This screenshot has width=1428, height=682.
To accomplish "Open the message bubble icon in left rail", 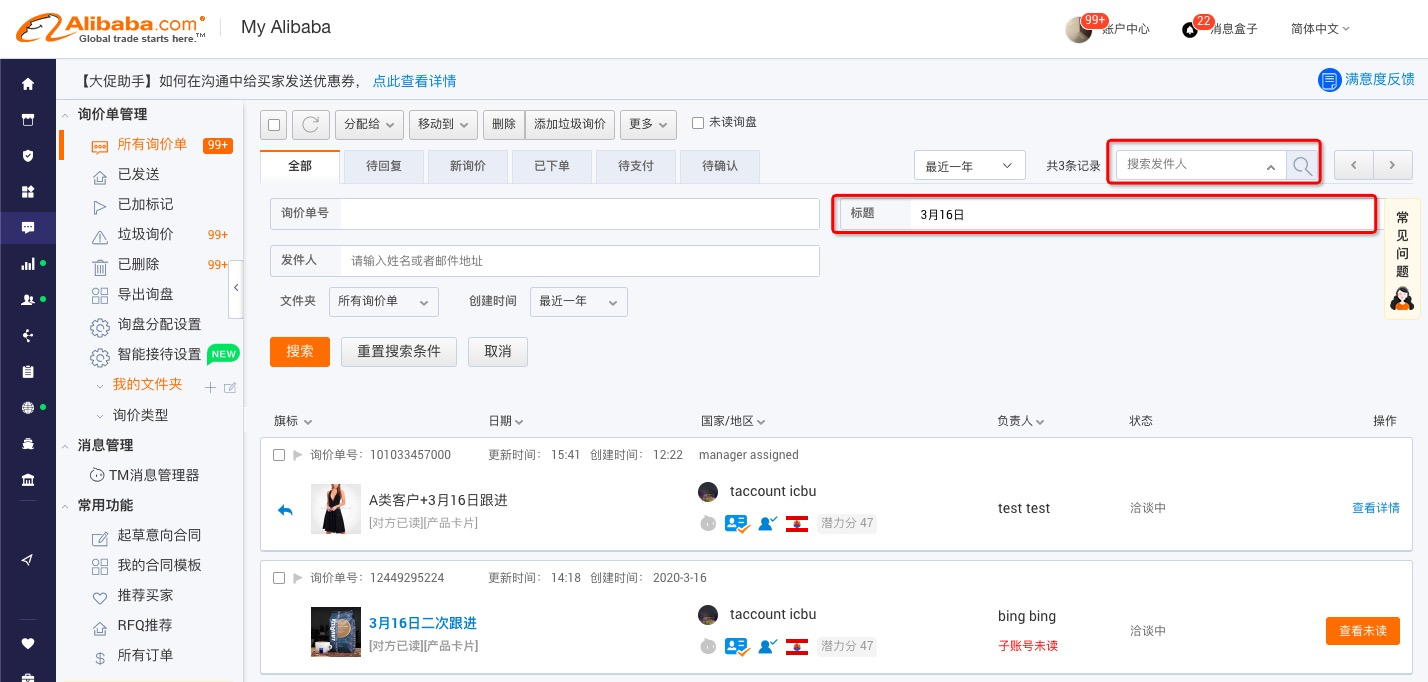I will click(x=28, y=228).
